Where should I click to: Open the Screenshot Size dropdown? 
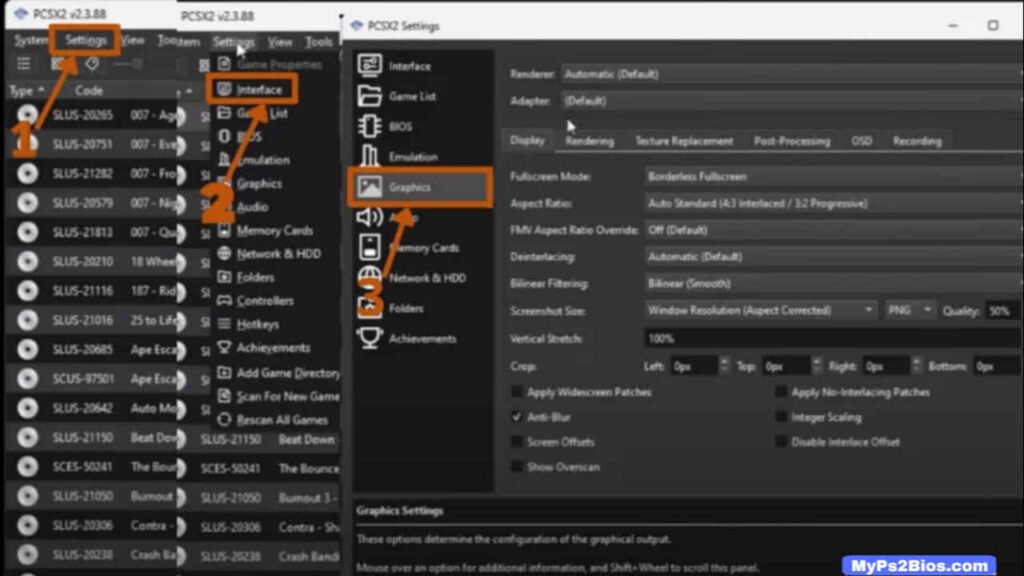(760, 310)
